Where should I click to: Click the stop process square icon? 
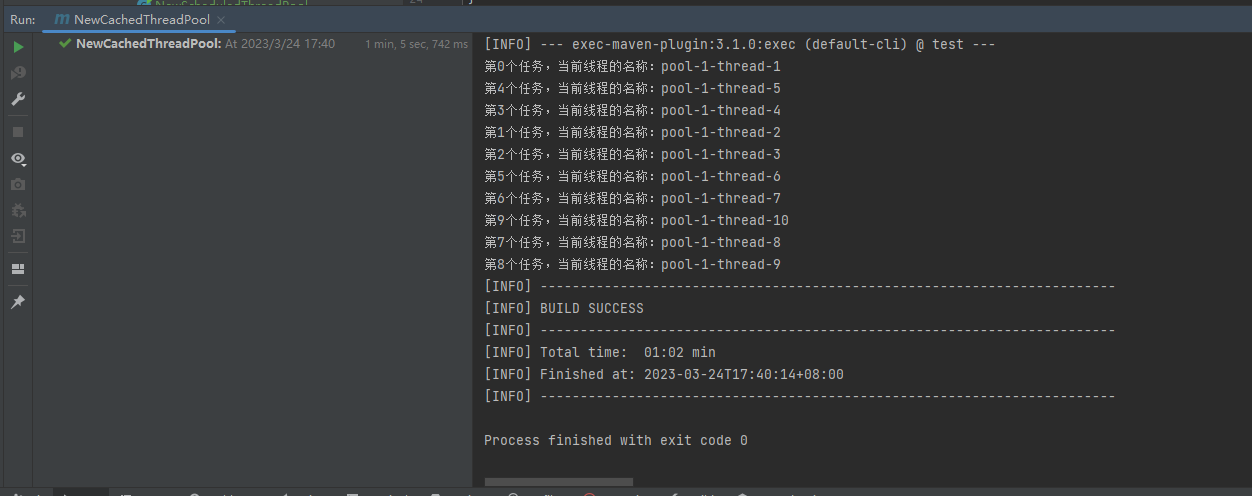tap(18, 131)
